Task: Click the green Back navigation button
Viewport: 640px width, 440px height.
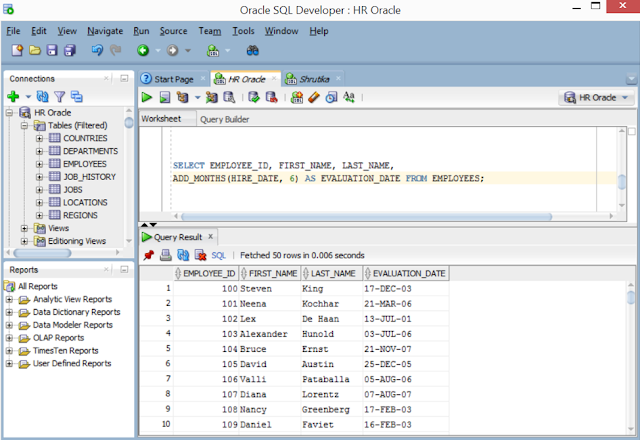Action: pos(143,51)
